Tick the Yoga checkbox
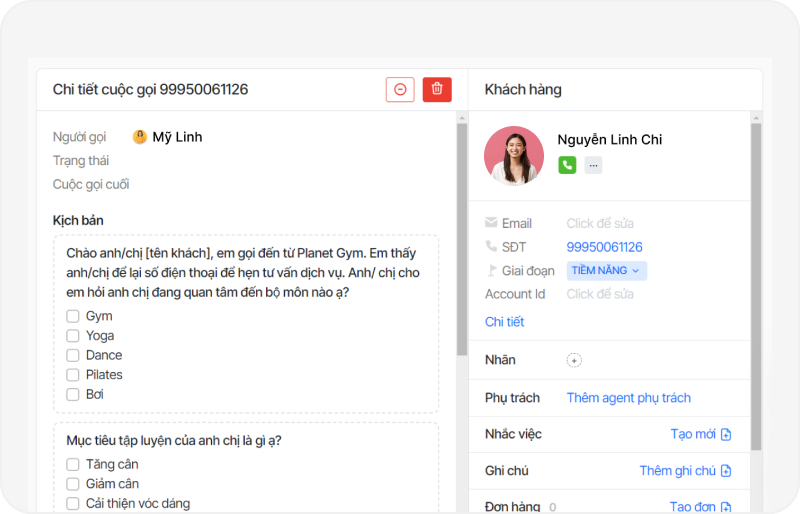800x514 pixels. pos(73,336)
